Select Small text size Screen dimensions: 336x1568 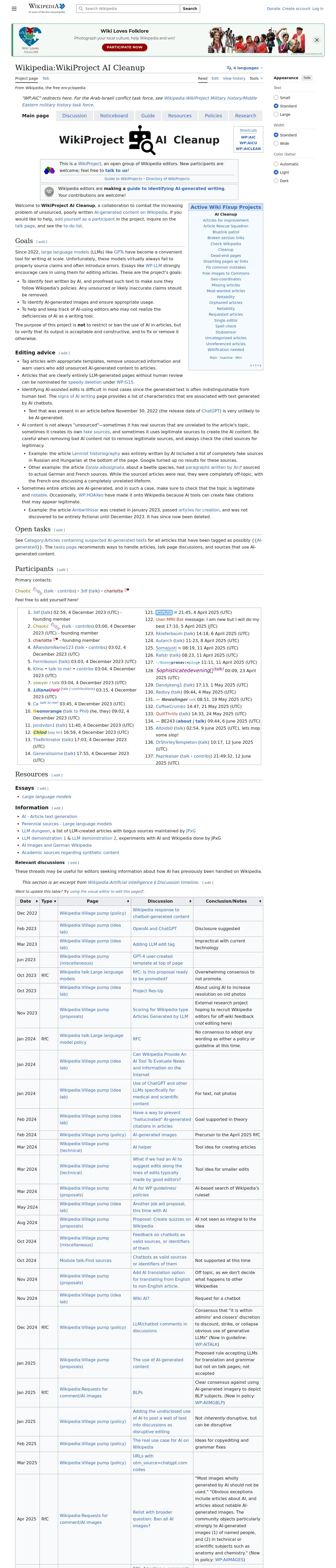tap(276, 97)
